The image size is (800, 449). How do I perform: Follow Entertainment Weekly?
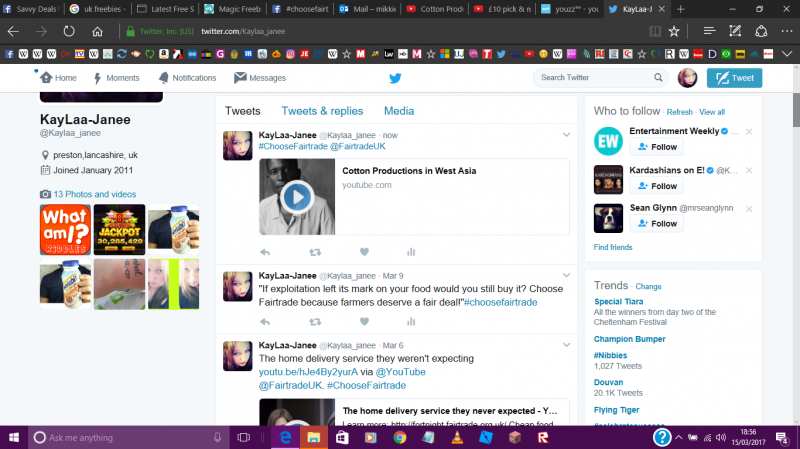(x=657, y=147)
